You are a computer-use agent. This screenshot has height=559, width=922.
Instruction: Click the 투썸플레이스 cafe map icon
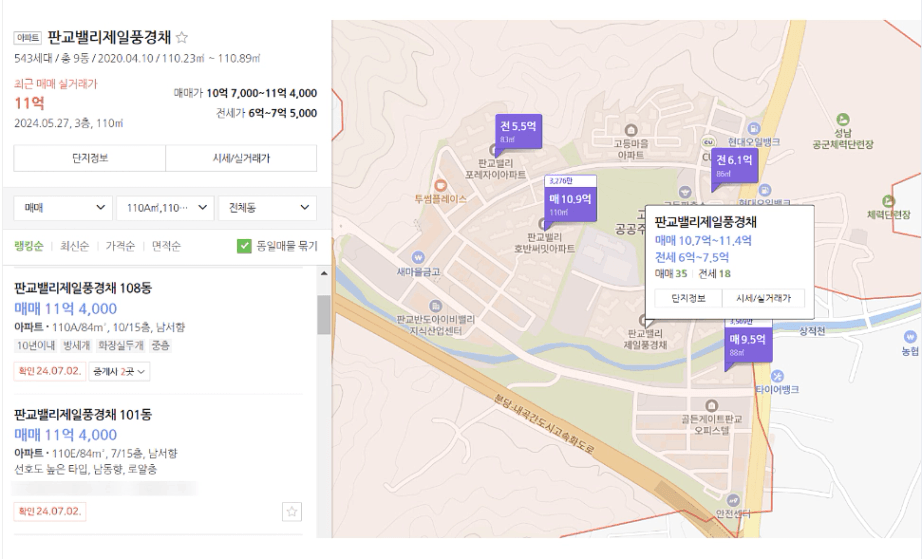pyautogui.click(x=440, y=186)
